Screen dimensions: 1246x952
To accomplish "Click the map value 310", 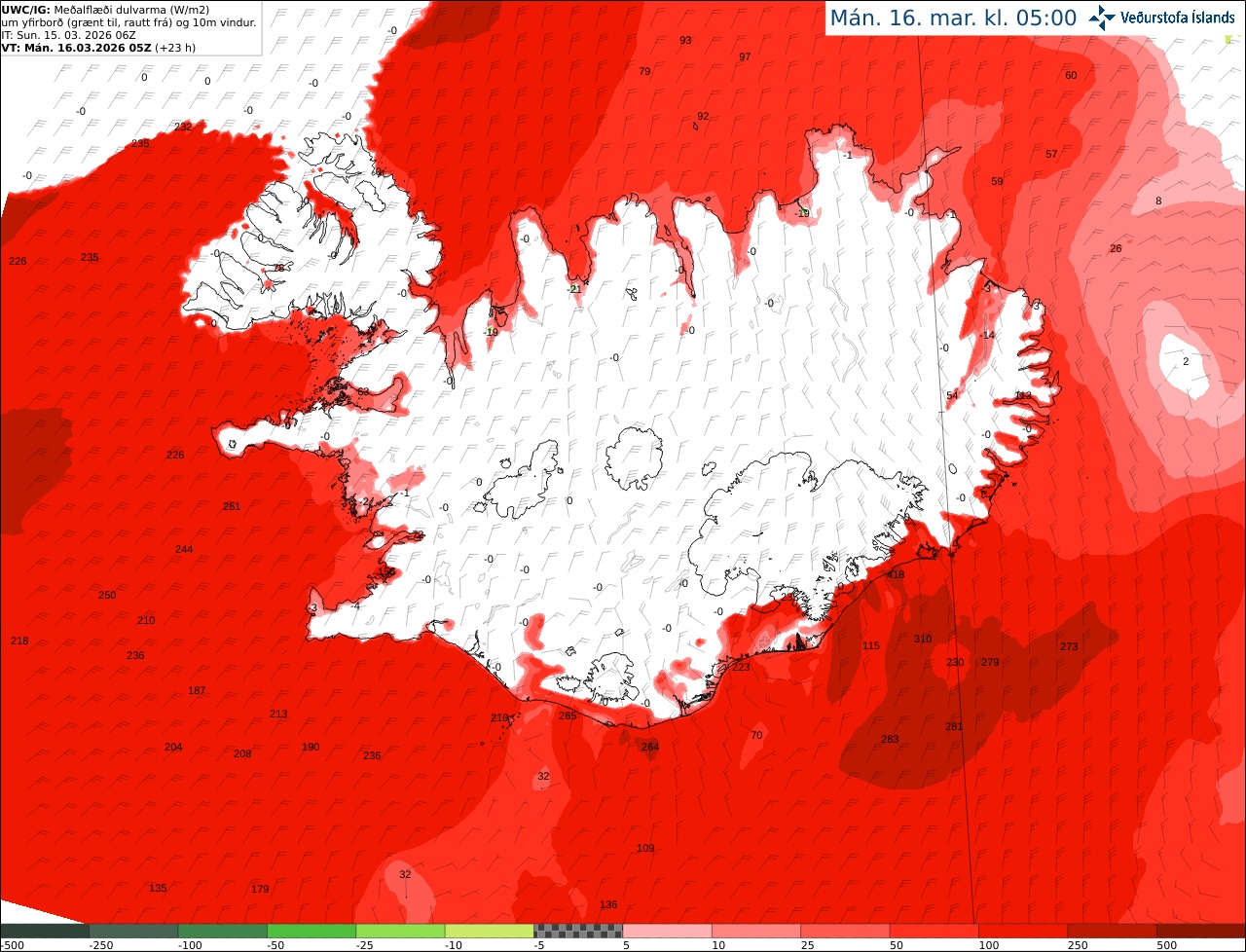I will point(923,640).
